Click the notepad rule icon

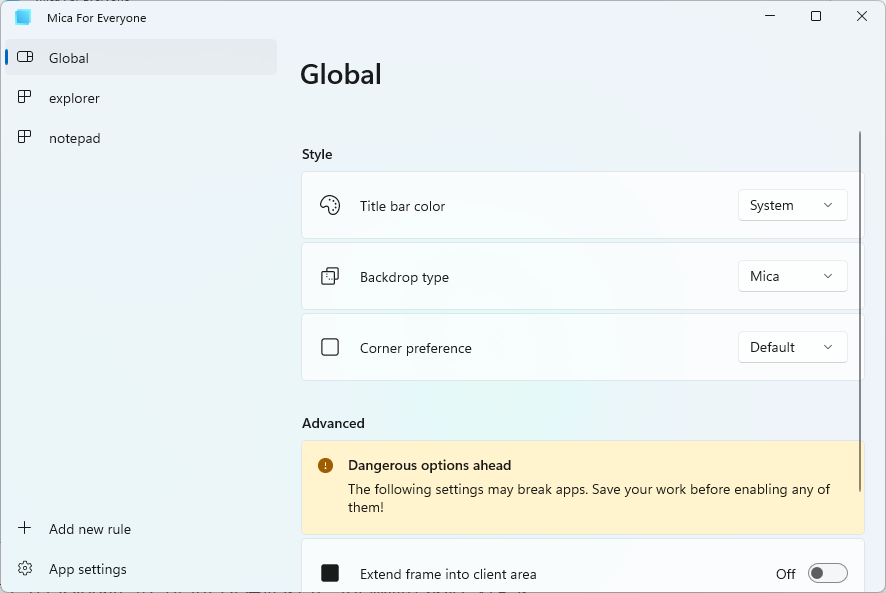pyautogui.click(x=24, y=137)
